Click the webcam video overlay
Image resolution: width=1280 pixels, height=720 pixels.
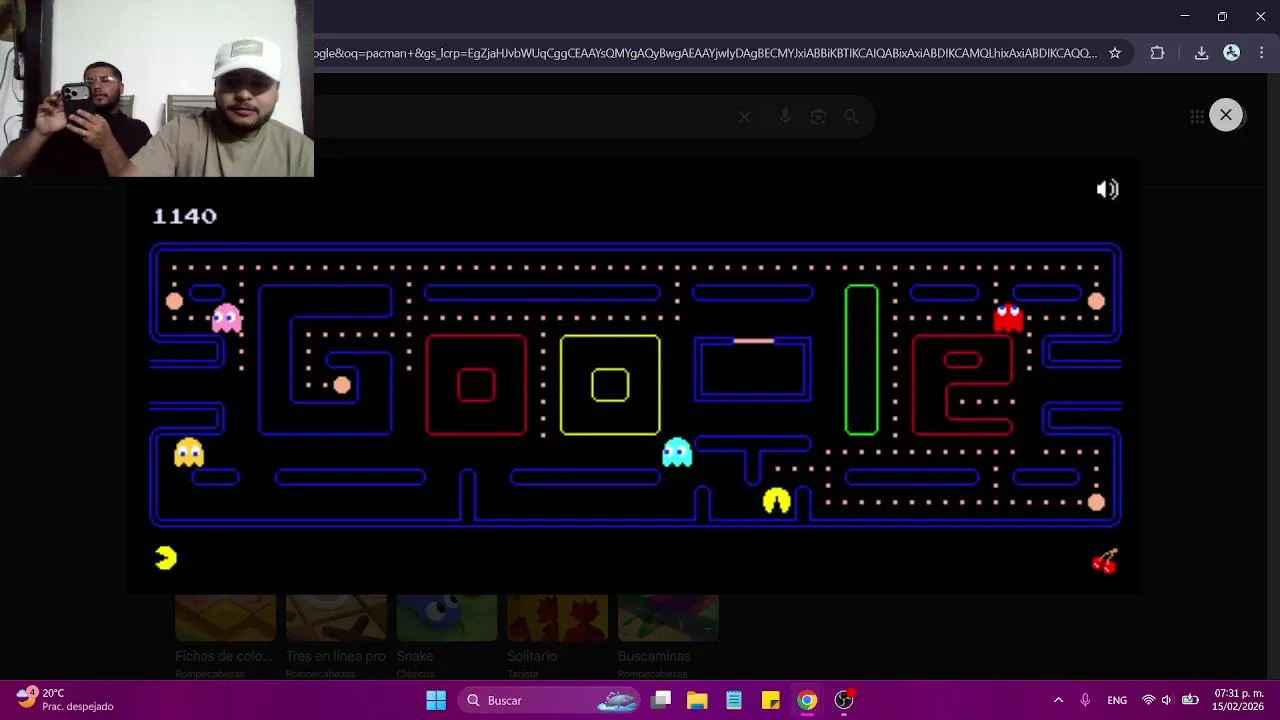coord(157,88)
